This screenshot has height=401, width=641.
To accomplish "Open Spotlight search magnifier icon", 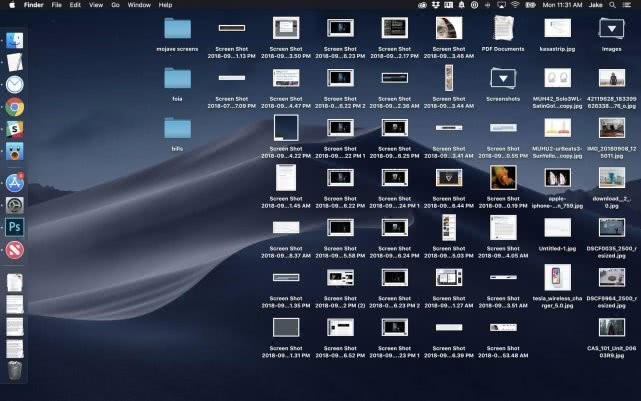I will pos(611,5).
